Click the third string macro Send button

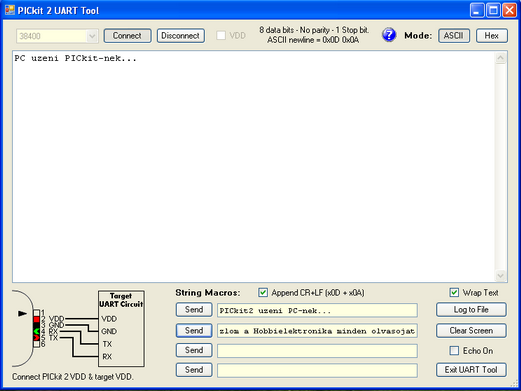194,350
